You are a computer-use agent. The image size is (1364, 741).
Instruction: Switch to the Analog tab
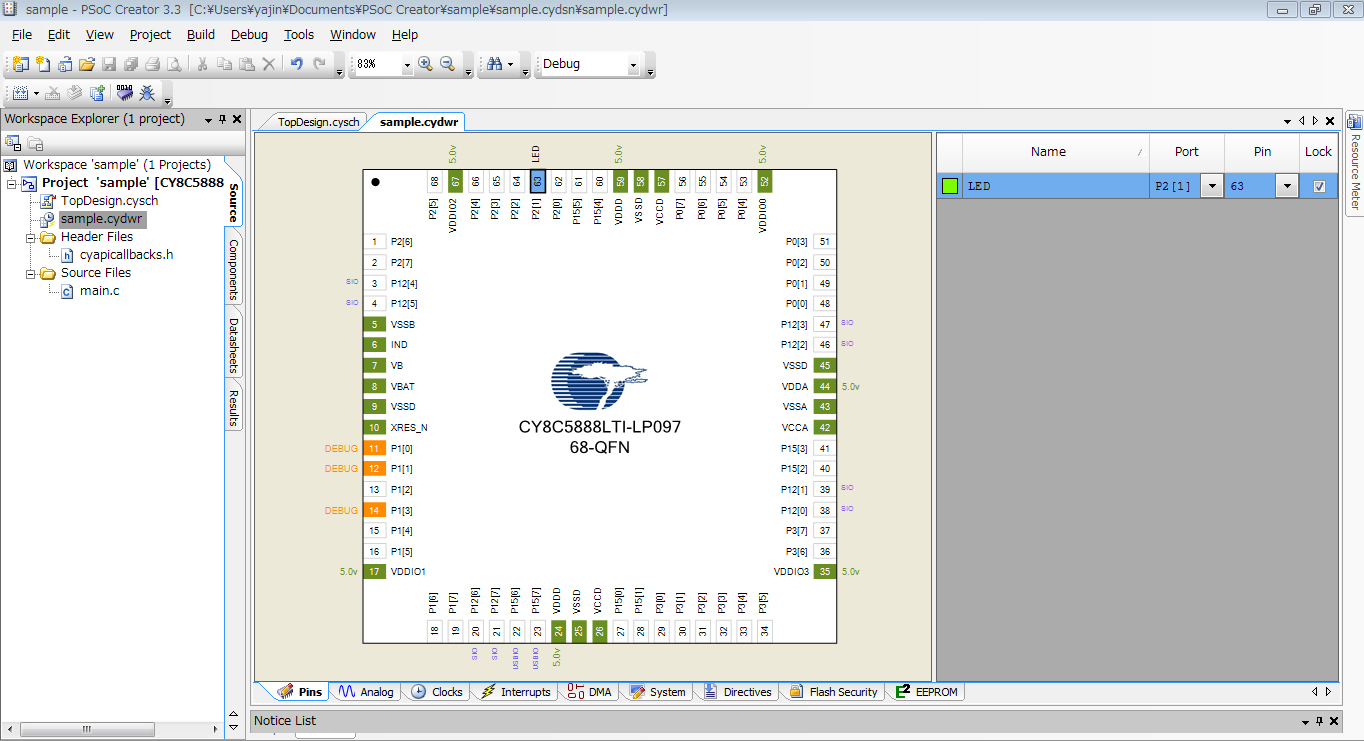click(366, 692)
